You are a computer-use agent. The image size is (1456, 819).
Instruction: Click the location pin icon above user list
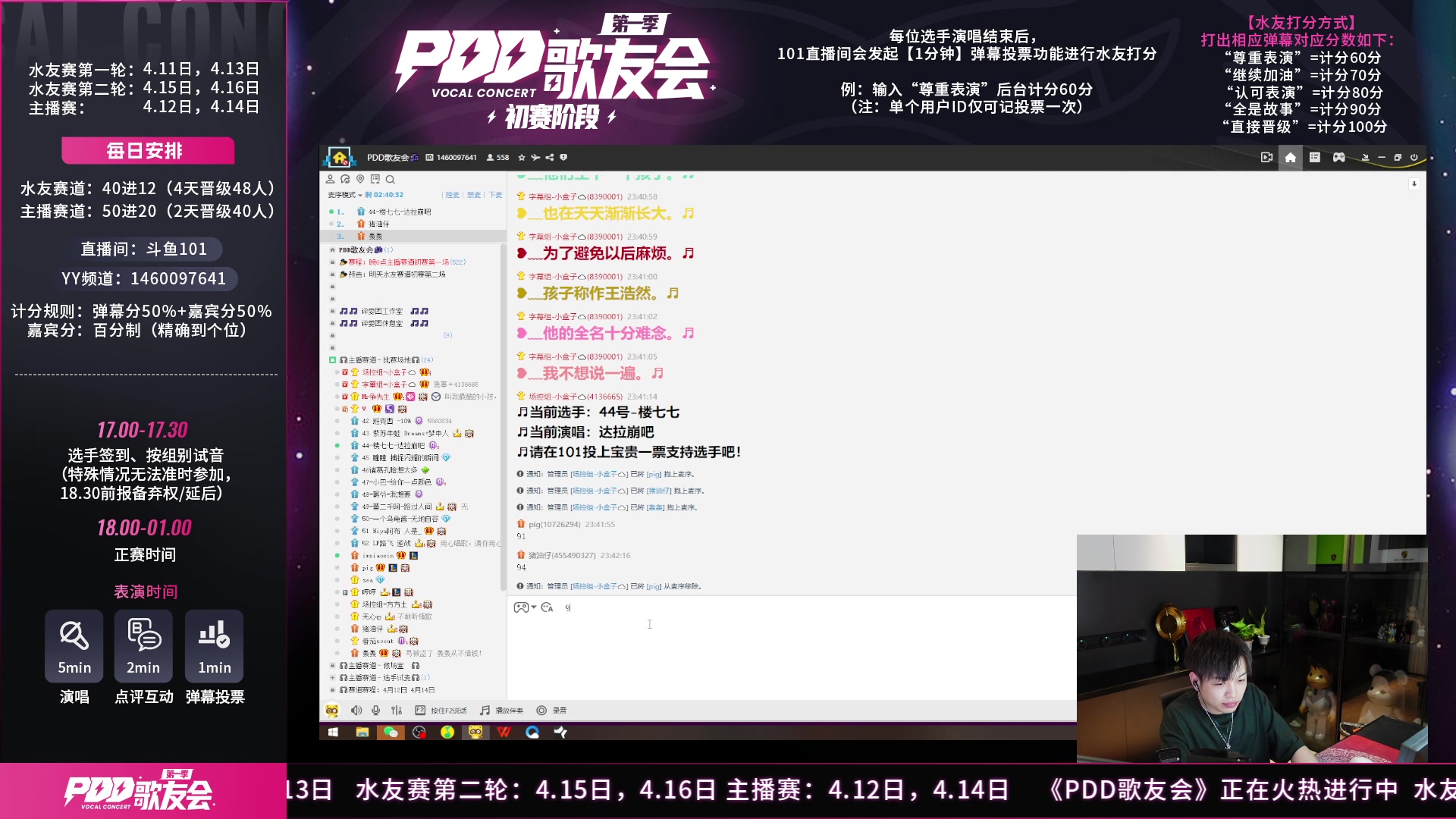(x=360, y=180)
